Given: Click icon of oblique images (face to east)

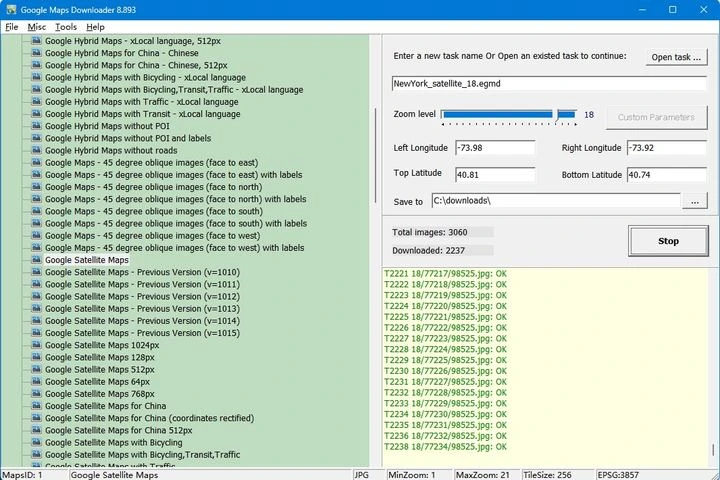Looking at the screenshot, I should click(37, 162).
